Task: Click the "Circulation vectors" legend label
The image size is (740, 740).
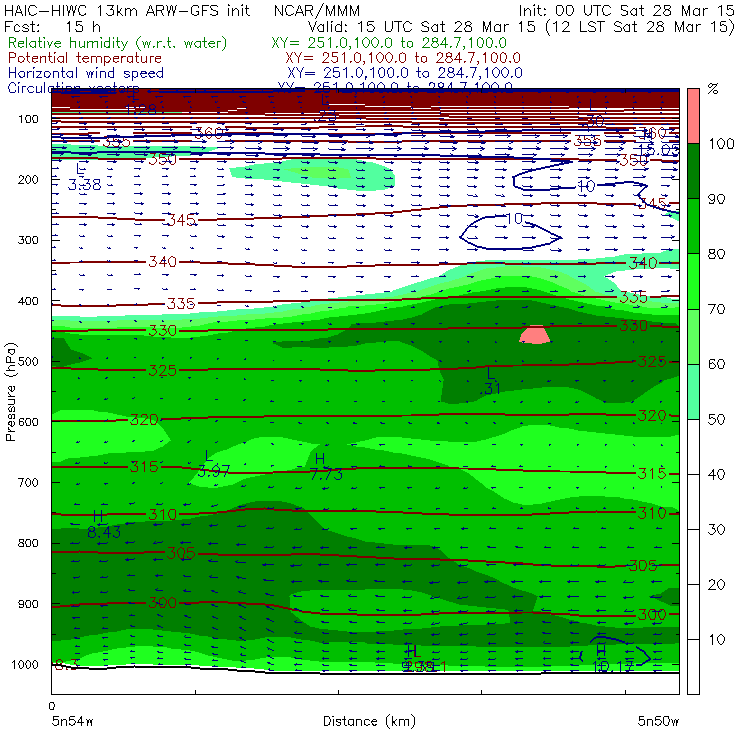Action: (x=74, y=87)
